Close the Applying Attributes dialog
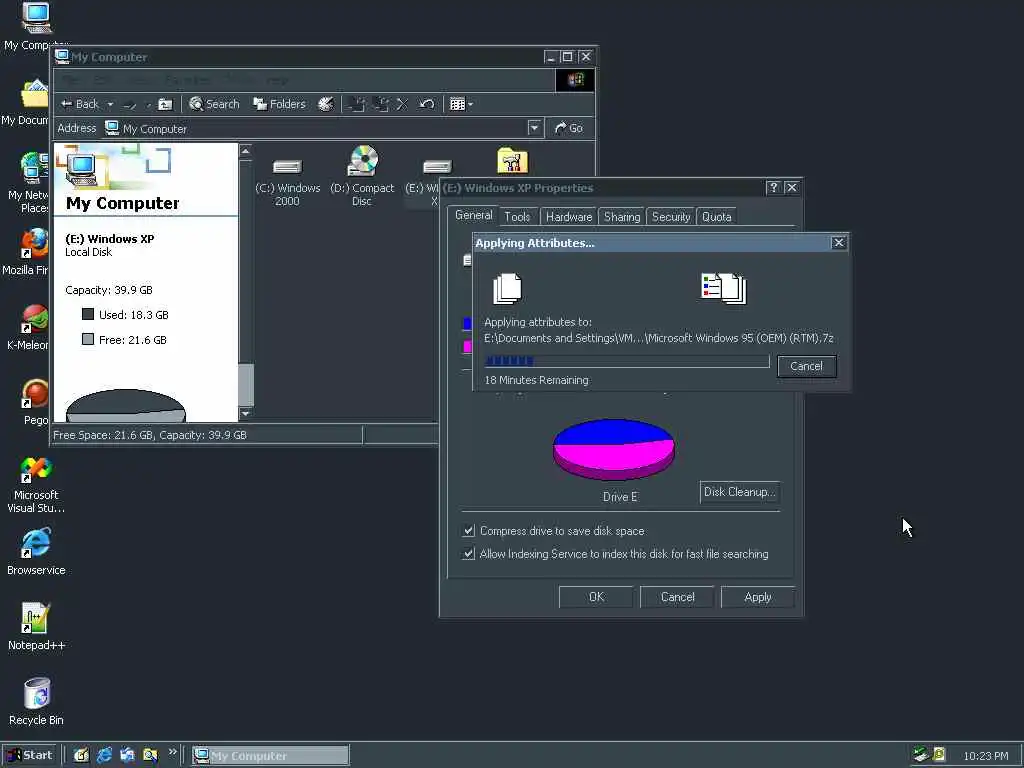 tap(839, 243)
